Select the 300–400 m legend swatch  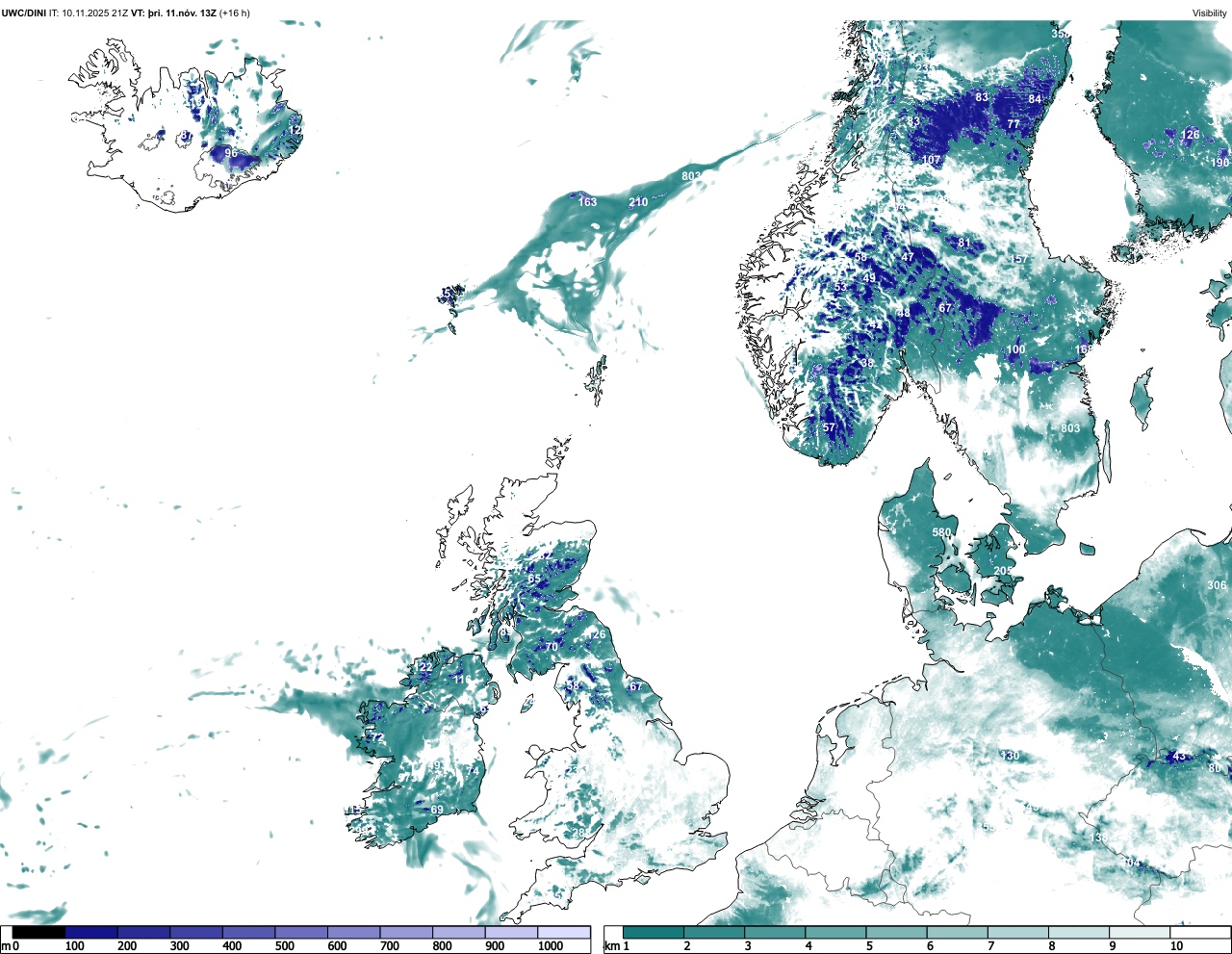(196, 932)
